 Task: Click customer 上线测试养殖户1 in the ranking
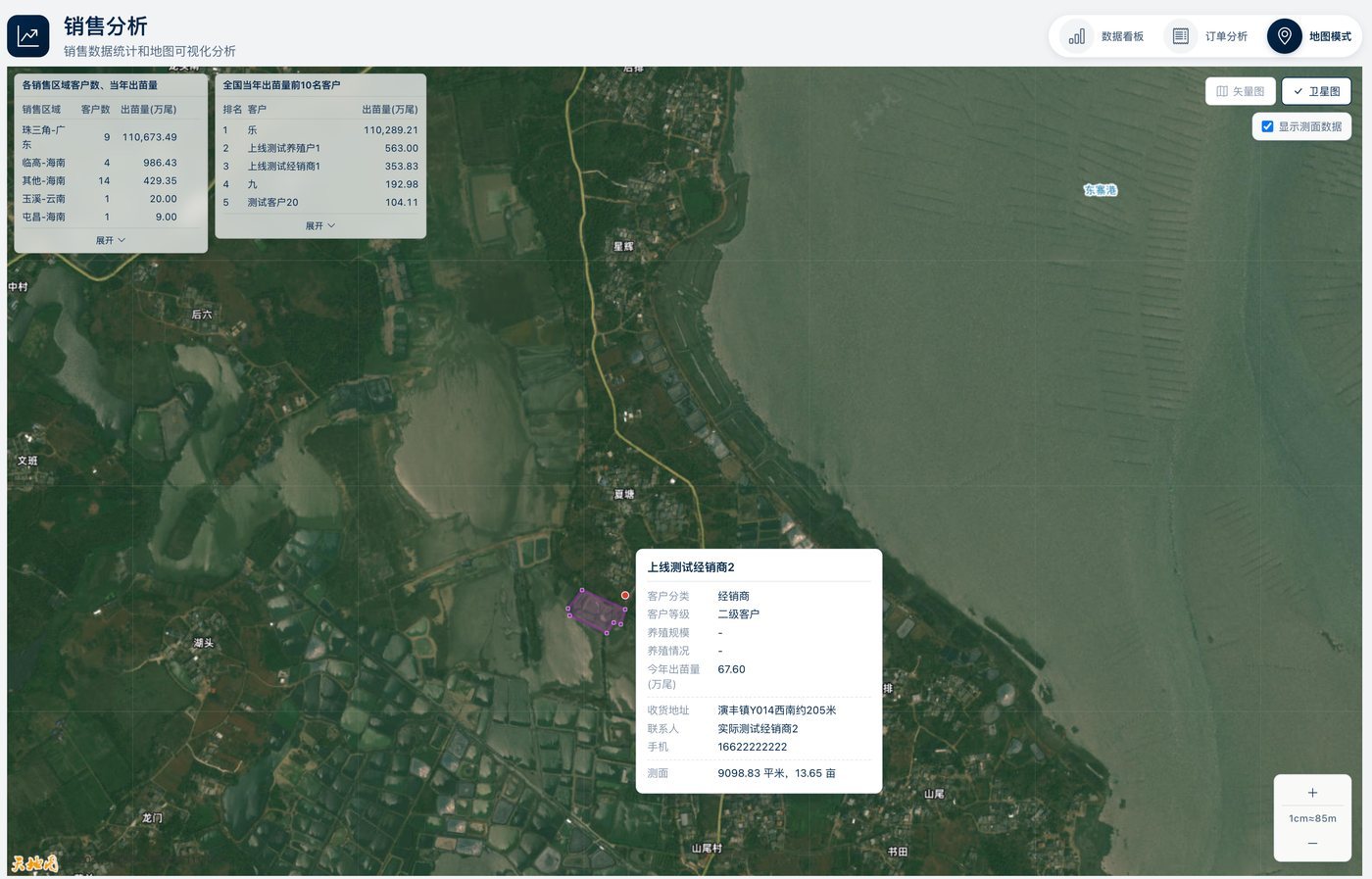pyautogui.click(x=283, y=148)
